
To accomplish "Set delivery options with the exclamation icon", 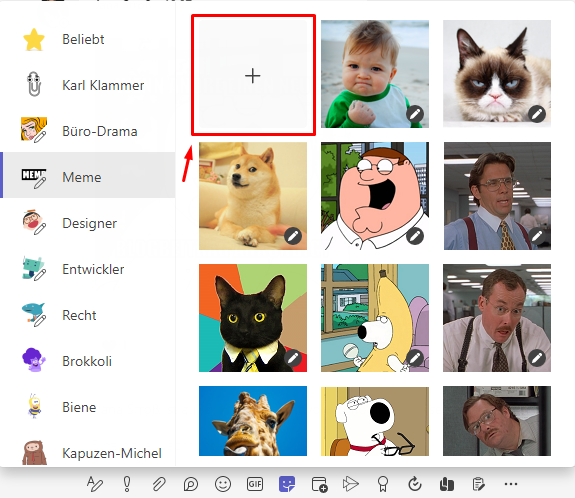I will [127, 484].
